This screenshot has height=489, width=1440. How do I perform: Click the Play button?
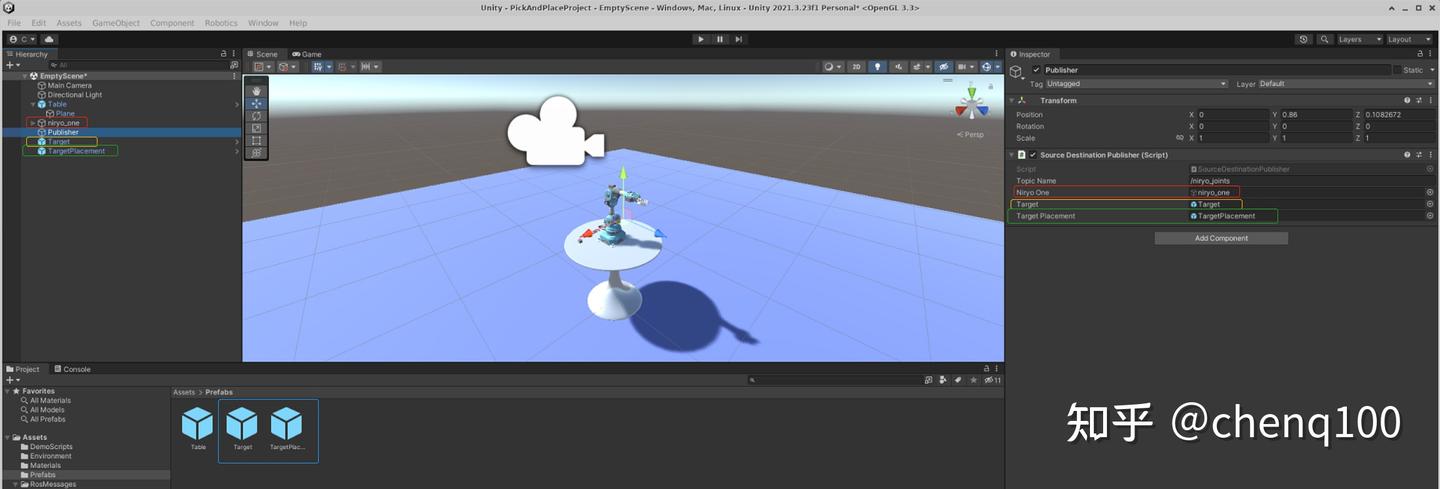pyautogui.click(x=700, y=39)
